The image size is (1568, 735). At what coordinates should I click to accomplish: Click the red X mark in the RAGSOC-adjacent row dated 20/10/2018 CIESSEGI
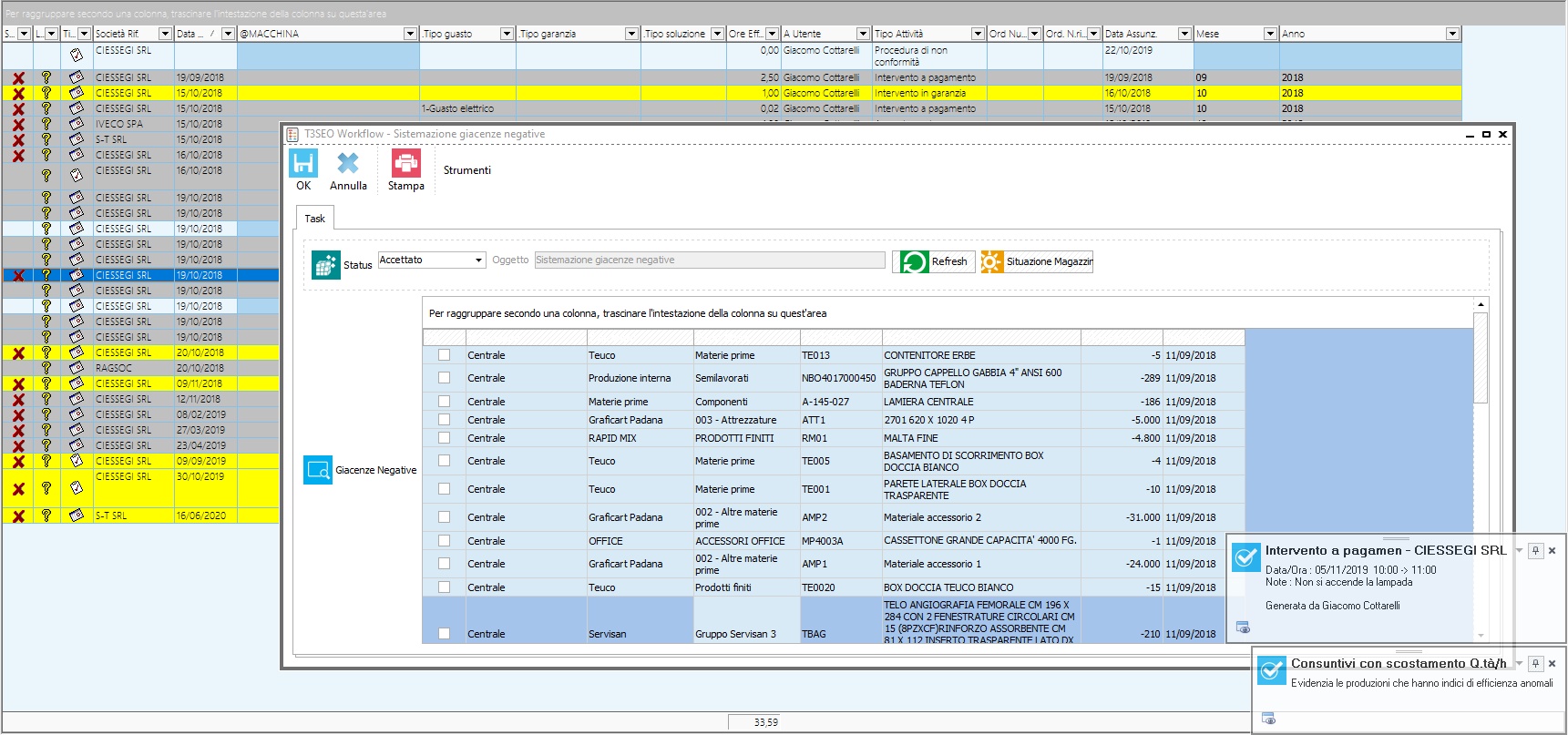click(18, 353)
